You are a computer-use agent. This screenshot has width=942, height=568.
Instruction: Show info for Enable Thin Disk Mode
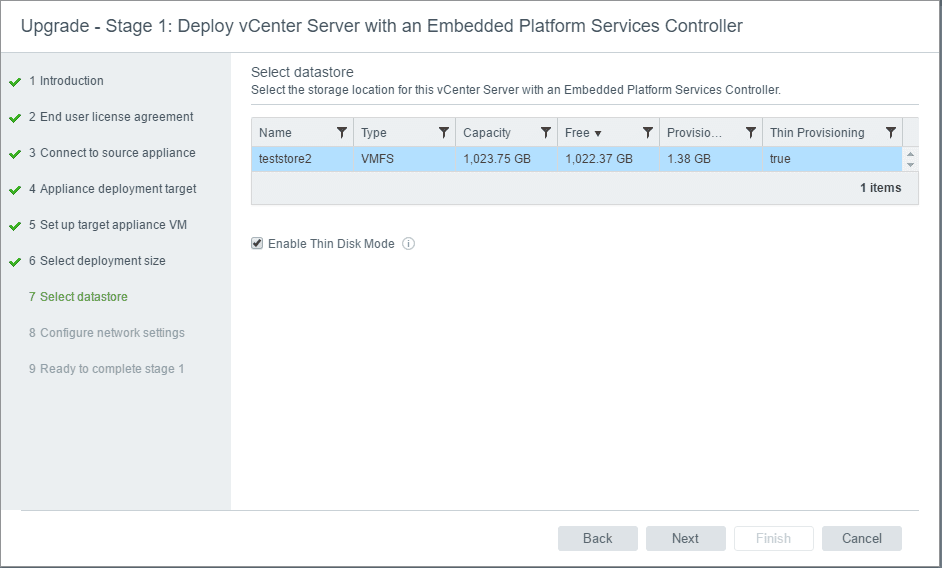[408, 244]
